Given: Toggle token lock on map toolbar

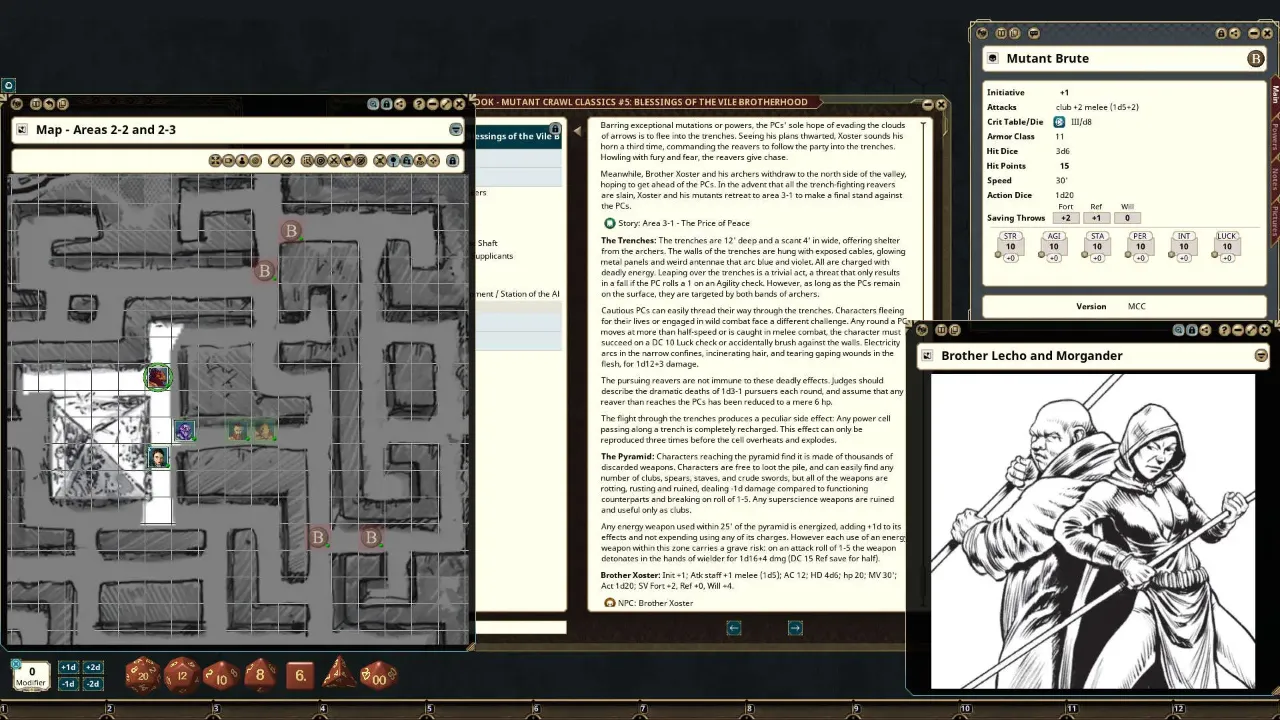Looking at the screenshot, I should pyautogui.click(x=407, y=161).
